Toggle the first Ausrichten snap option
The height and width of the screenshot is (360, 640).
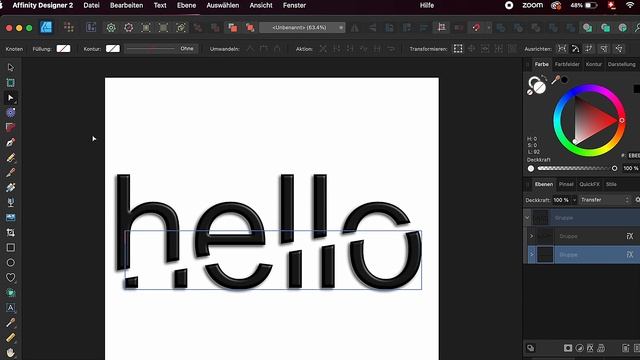[562, 49]
